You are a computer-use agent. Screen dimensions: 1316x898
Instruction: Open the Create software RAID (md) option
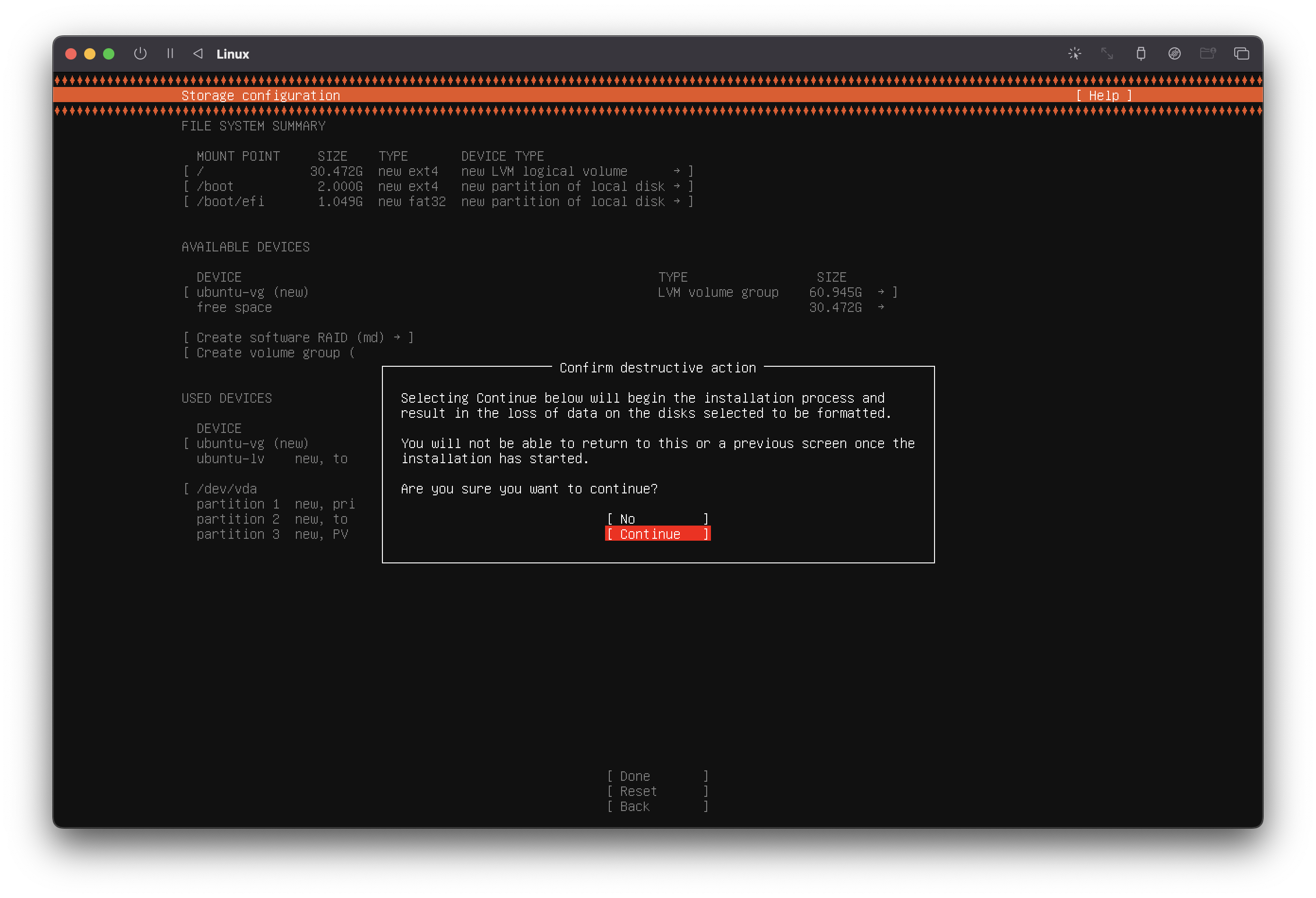coord(298,337)
